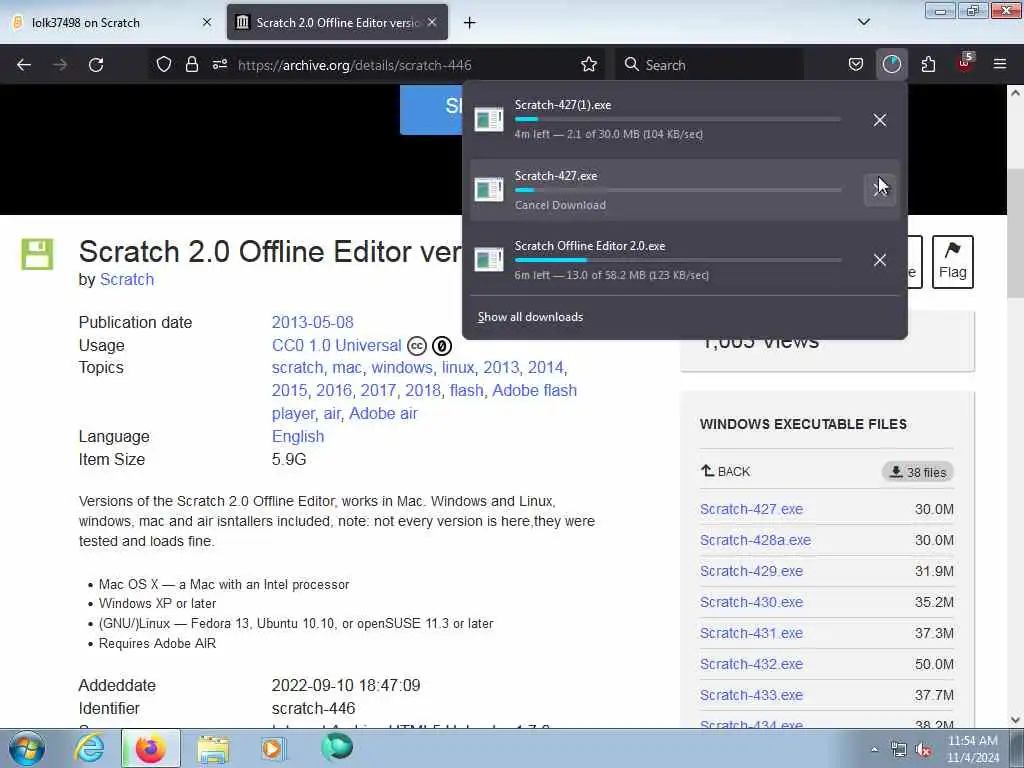This screenshot has width=1024, height=768.
Task: Close the Scratch 2.0 Offline Editor tab
Action: coord(432,22)
